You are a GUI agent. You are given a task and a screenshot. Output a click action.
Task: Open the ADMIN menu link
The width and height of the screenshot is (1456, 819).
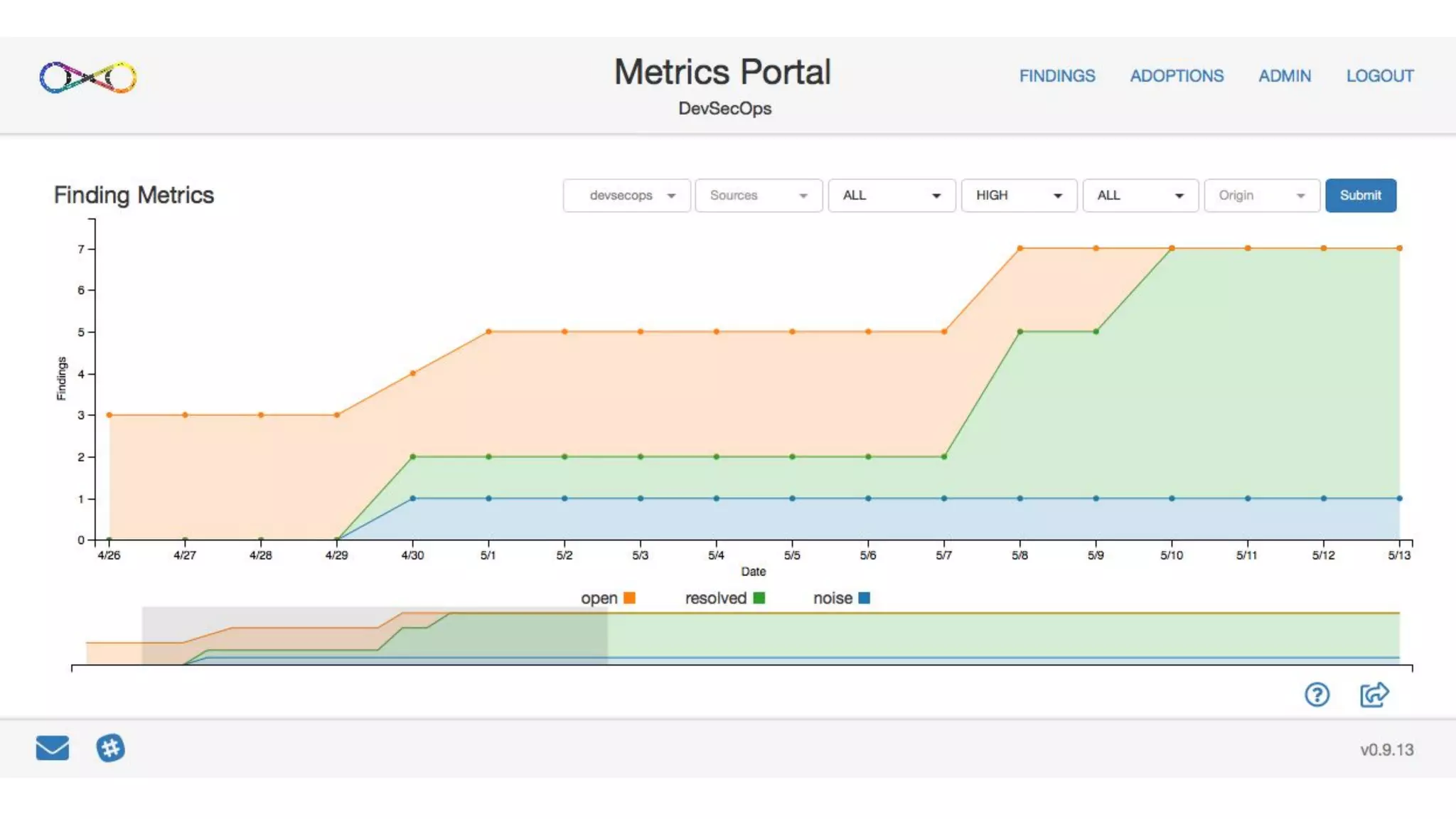[x=1284, y=76]
